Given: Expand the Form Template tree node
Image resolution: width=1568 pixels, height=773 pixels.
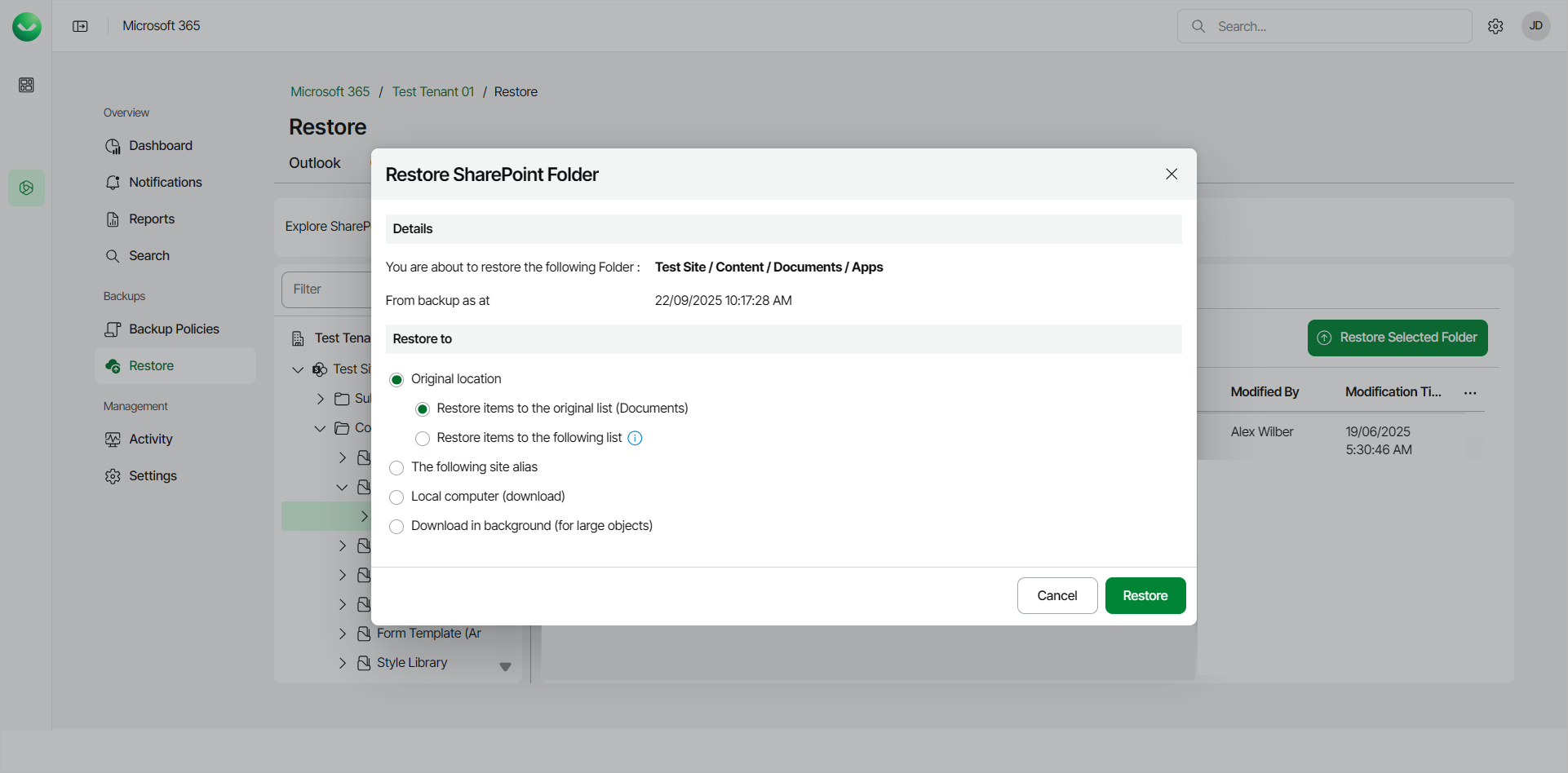Looking at the screenshot, I should (x=343, y=634).
